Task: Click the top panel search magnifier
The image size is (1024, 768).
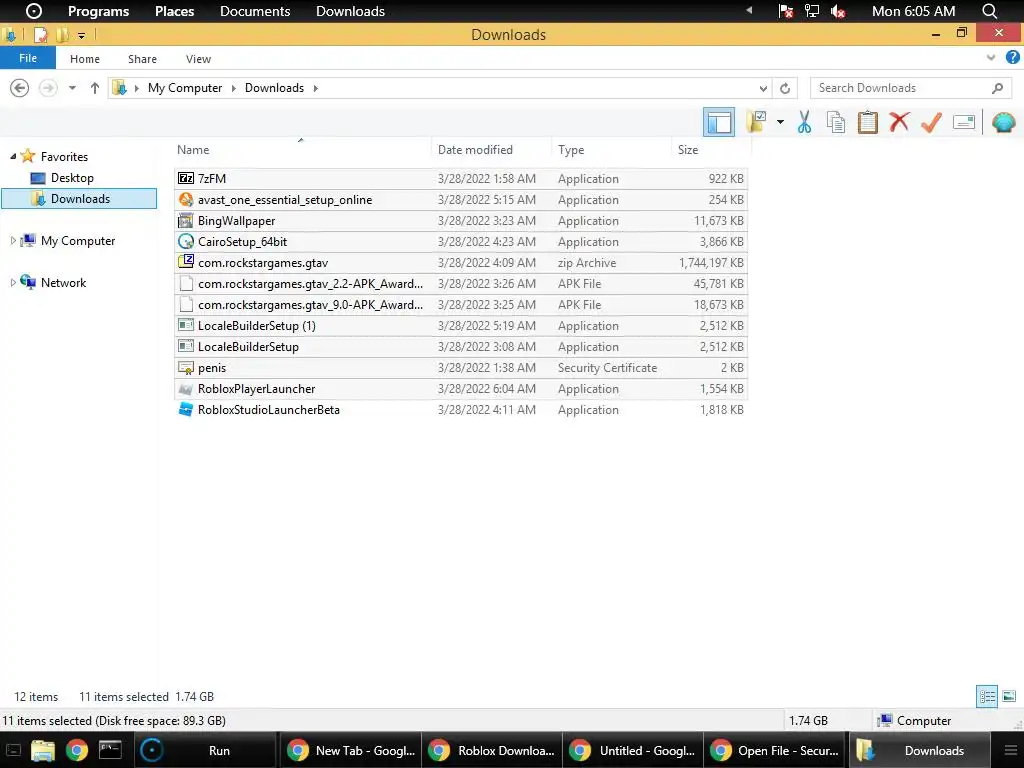Action: [x=989, y=11]
